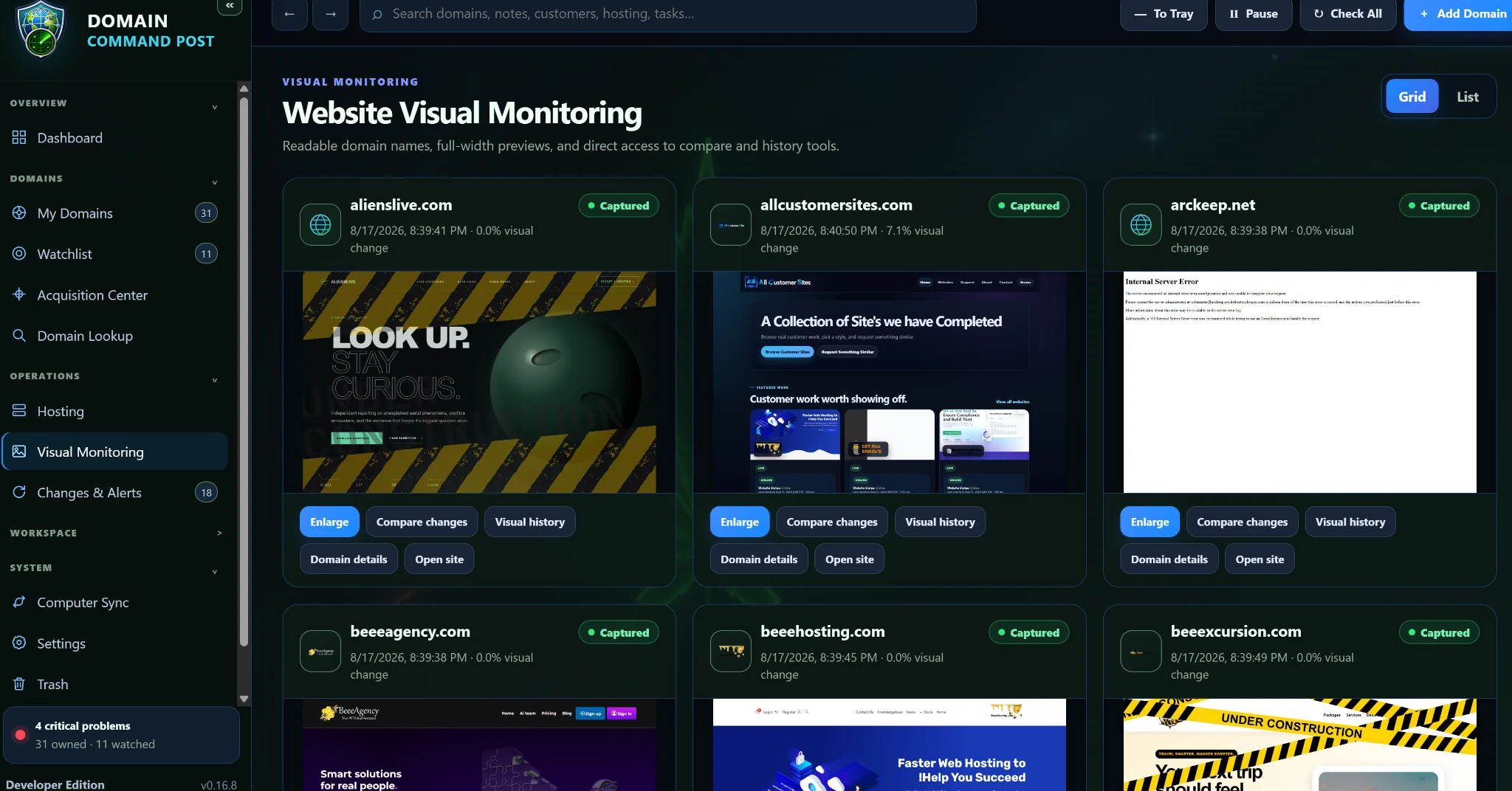Click the alienslive.com screenshot thumbnail
The height and width of the screenshot is (791, 1512).
click(479, 382)
